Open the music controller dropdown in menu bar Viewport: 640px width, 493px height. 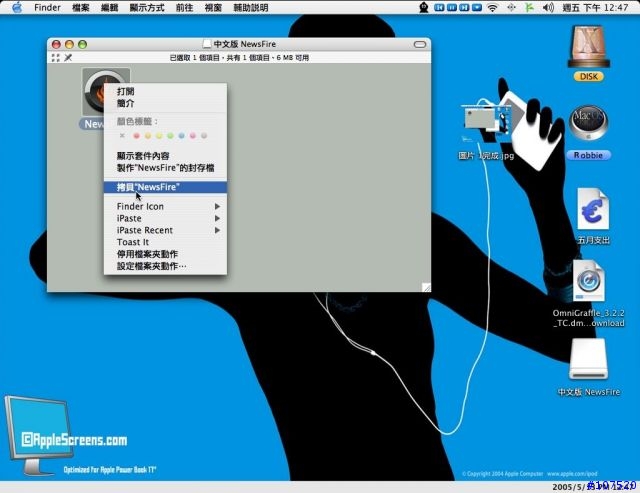pyautogui.click(x=477, y=7)
